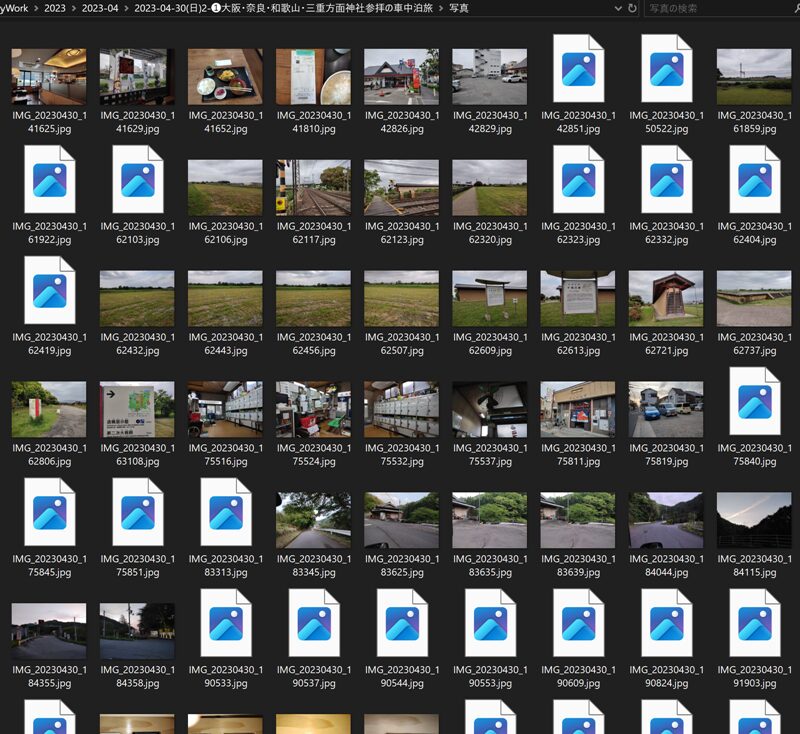Screen dimensions: 800x734
Task: Select the icon of IMG_20230430_190537.jpg
Action: coord(314,623)
